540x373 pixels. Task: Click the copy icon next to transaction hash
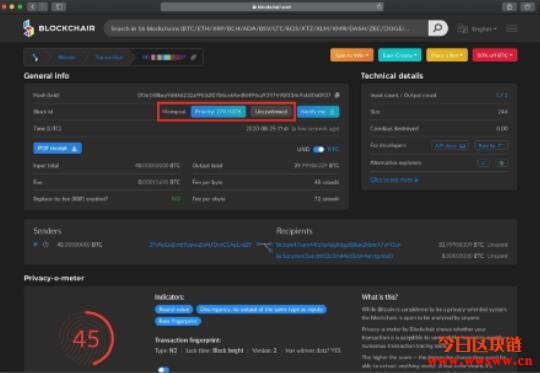[x=337, y=95]
